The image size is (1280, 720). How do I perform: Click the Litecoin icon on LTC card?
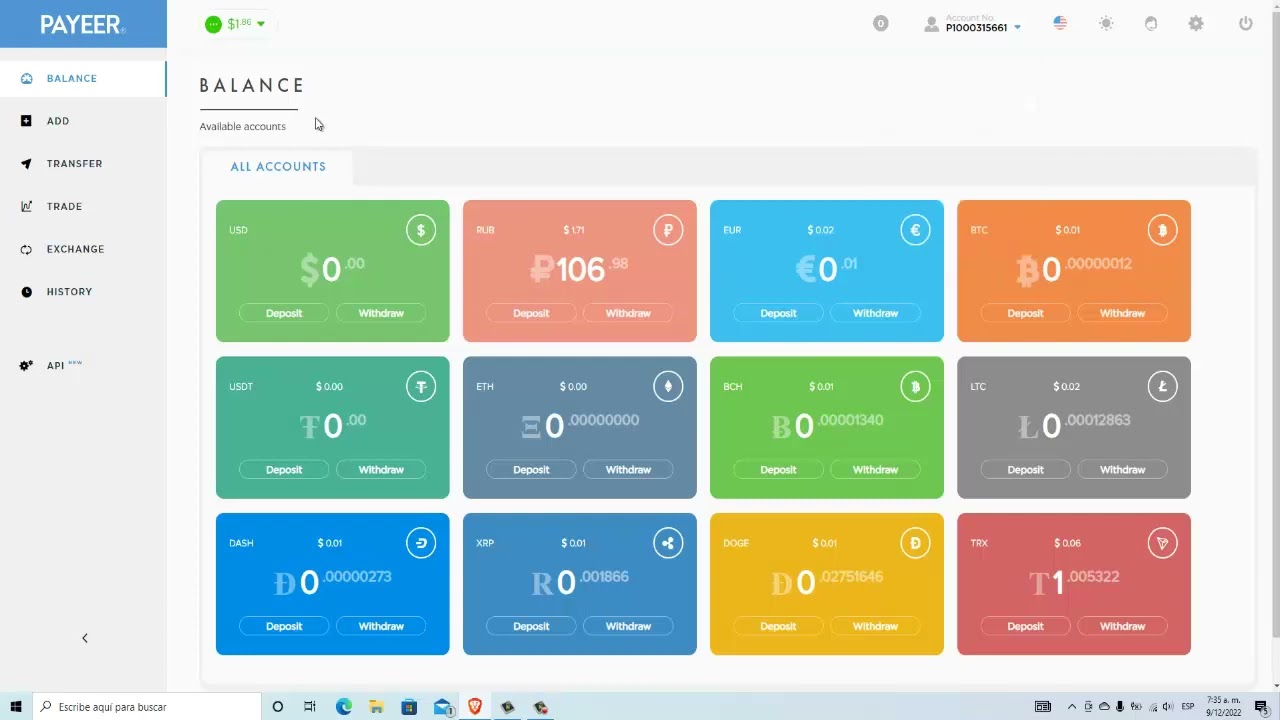1162,386
